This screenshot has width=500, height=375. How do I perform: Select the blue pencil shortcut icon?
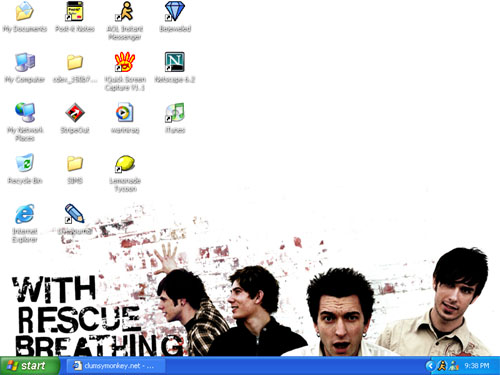pos(74,214)
